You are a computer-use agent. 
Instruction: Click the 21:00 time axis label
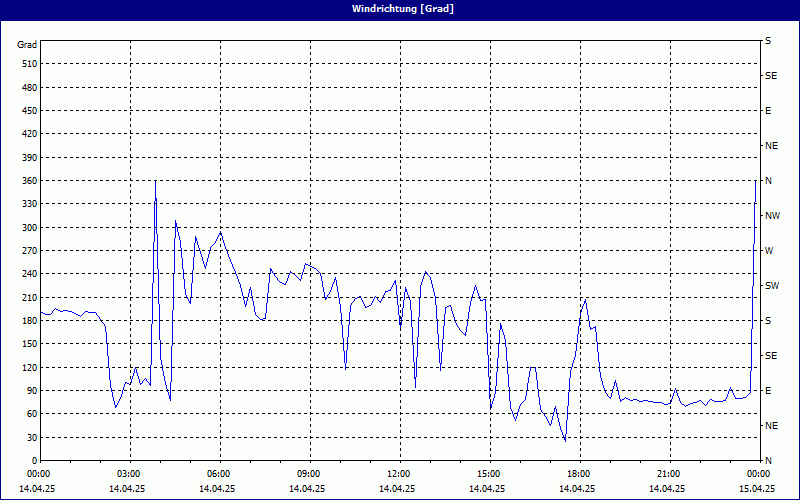click(x=669, y=474)
